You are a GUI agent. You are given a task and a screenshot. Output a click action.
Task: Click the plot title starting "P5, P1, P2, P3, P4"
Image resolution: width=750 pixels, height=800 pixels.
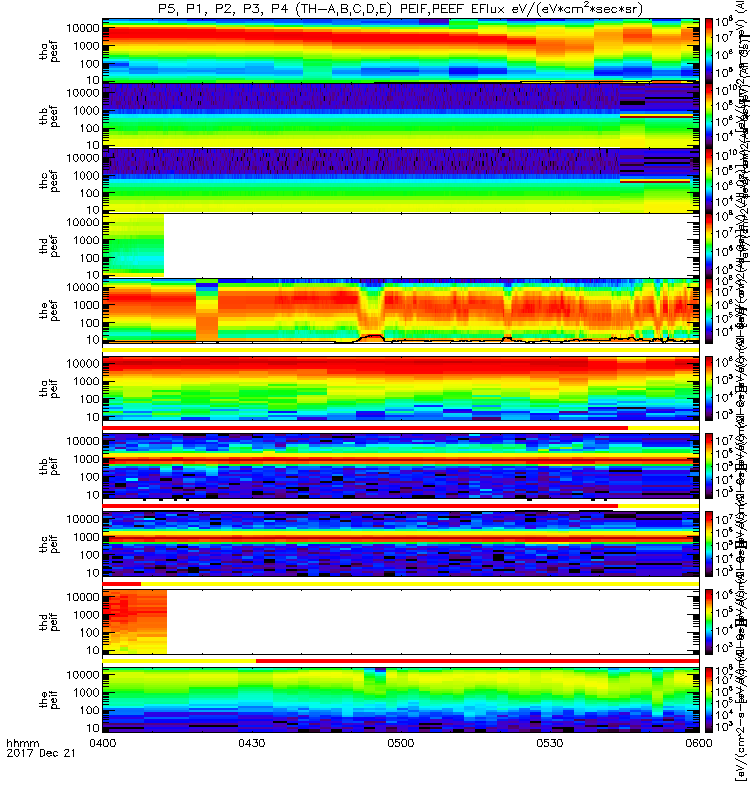[401, 9]
